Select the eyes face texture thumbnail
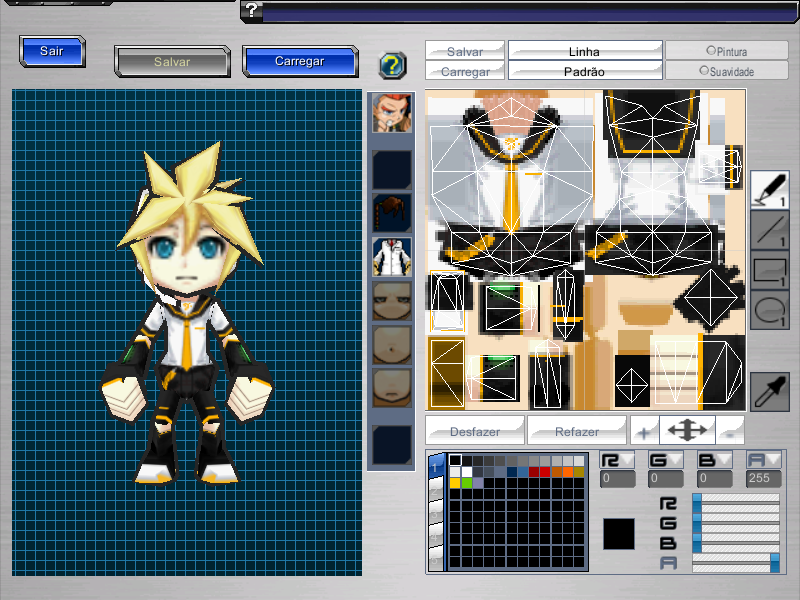 tap(391, 301)
